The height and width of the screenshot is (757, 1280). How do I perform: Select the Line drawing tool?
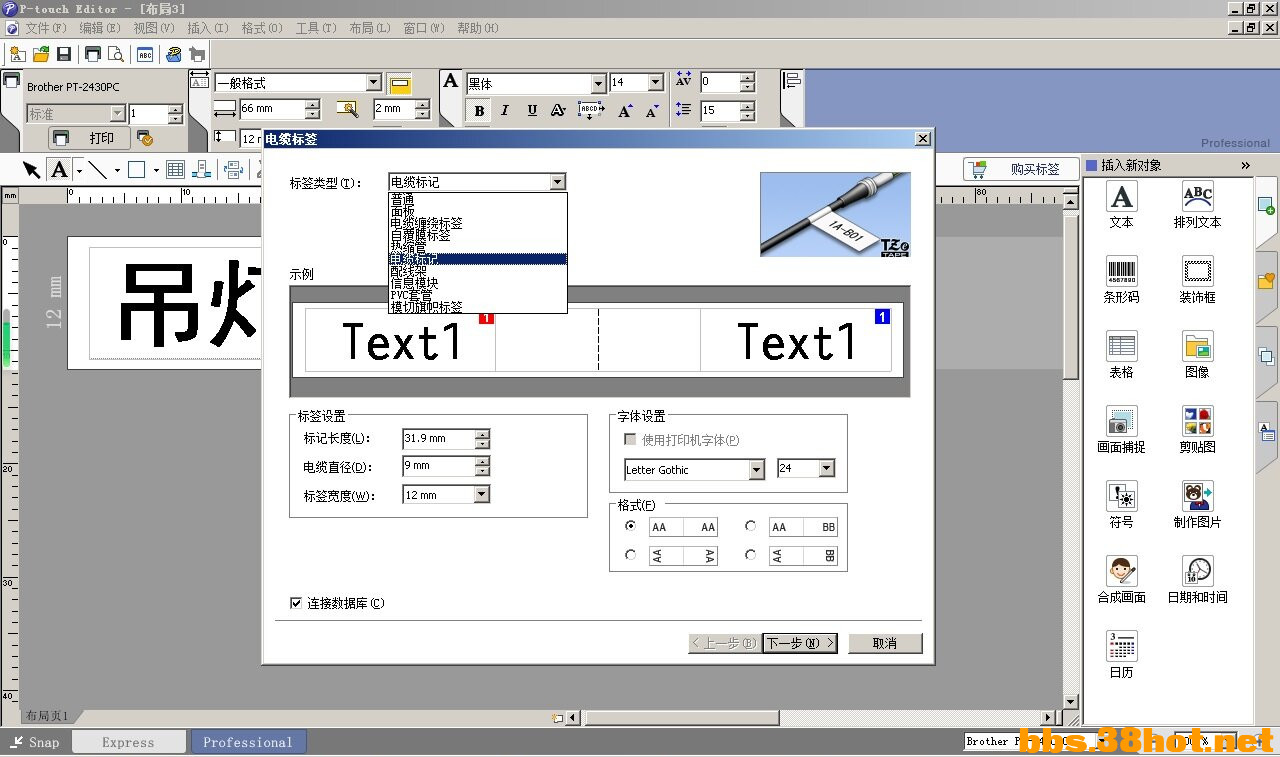[x=98, y=170]
